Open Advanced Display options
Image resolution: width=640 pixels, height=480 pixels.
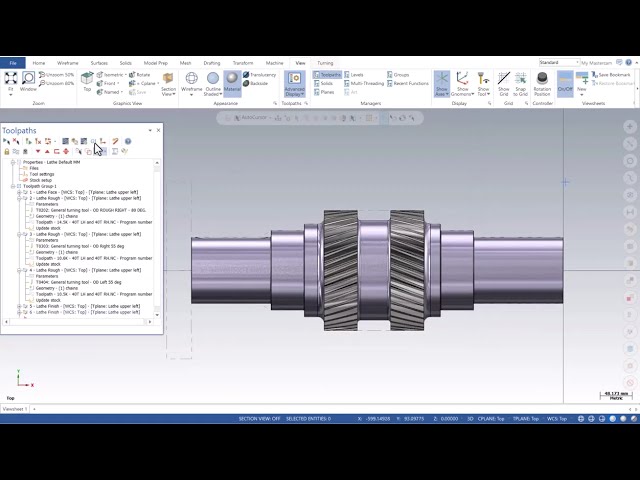click(294, 84)
